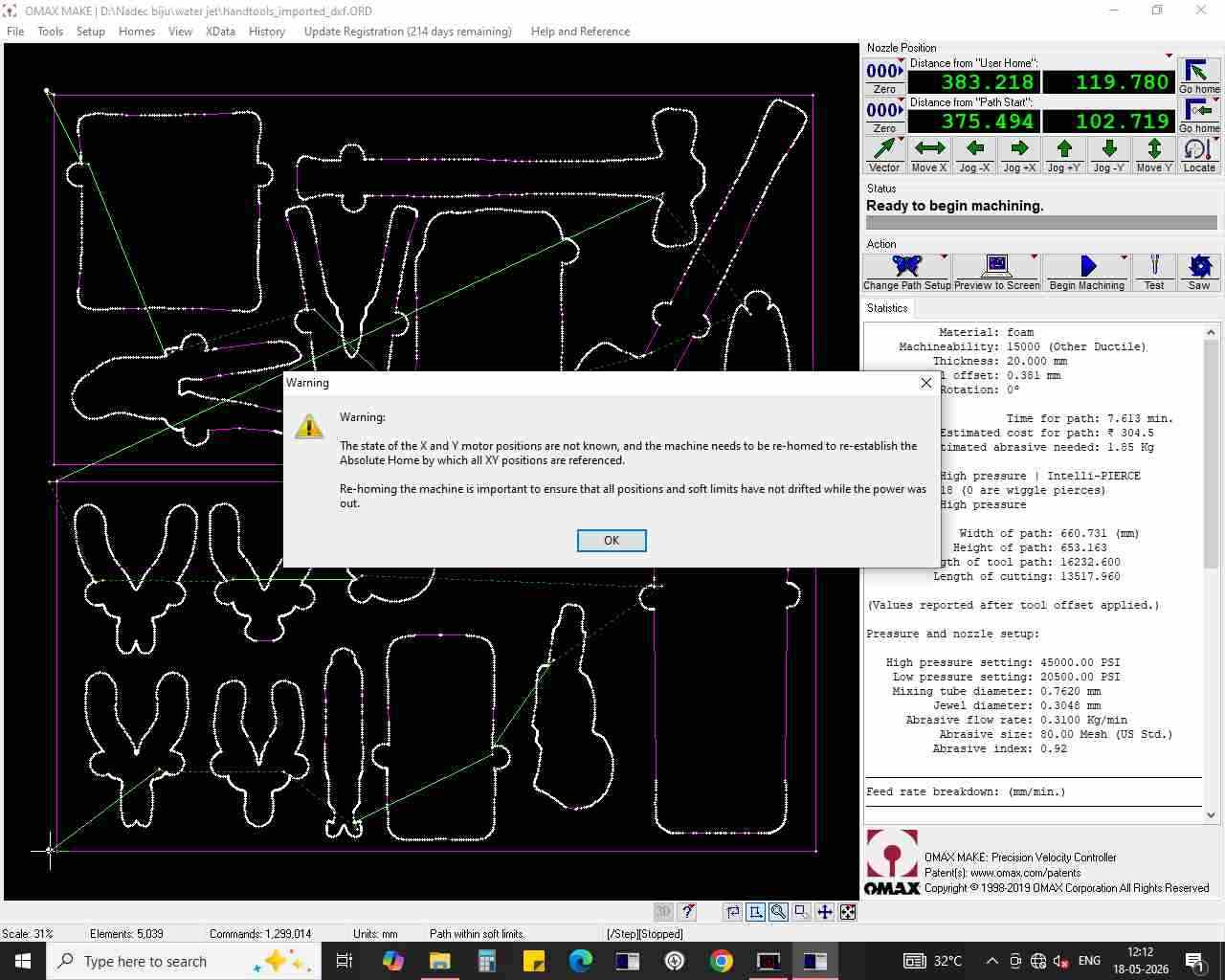
Task: Open Change Path Setup
Action: [906, 273]
